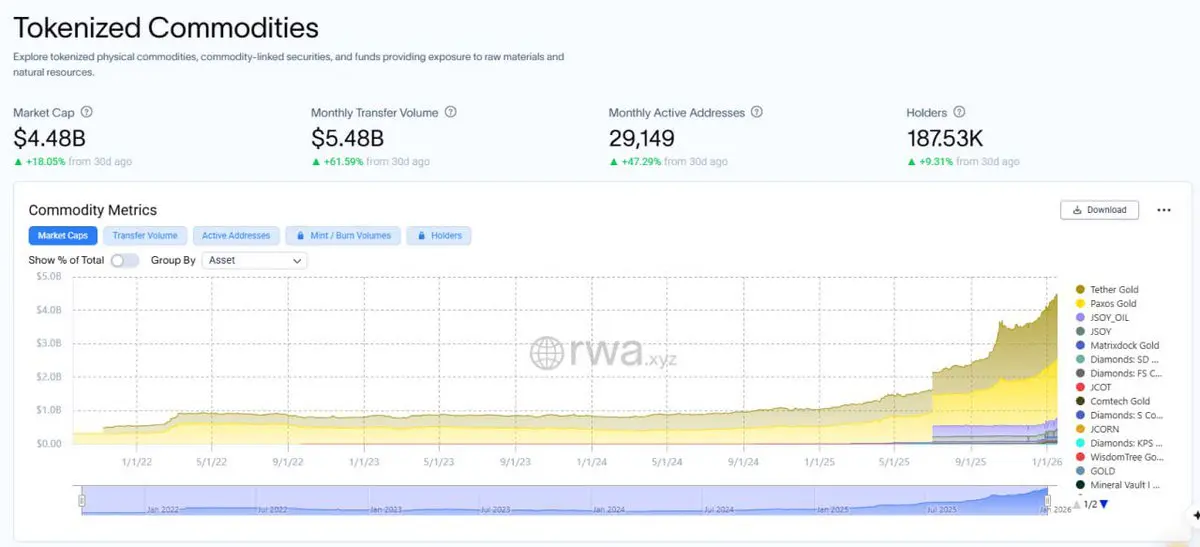
Task: Click the Download button
Action: [1098, 210]
